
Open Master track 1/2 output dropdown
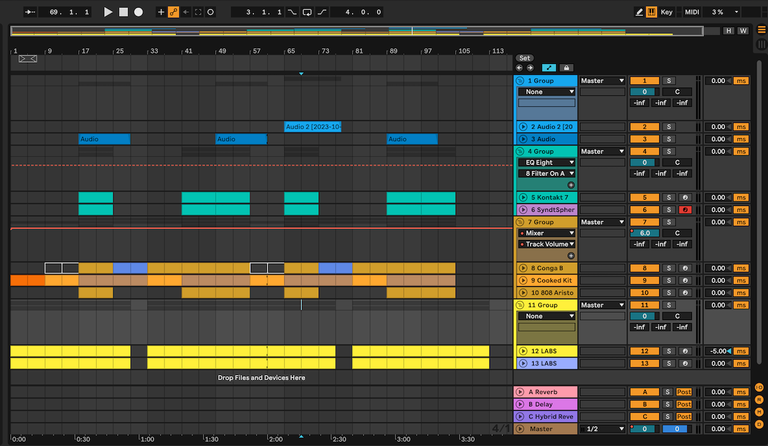(602, 429)
